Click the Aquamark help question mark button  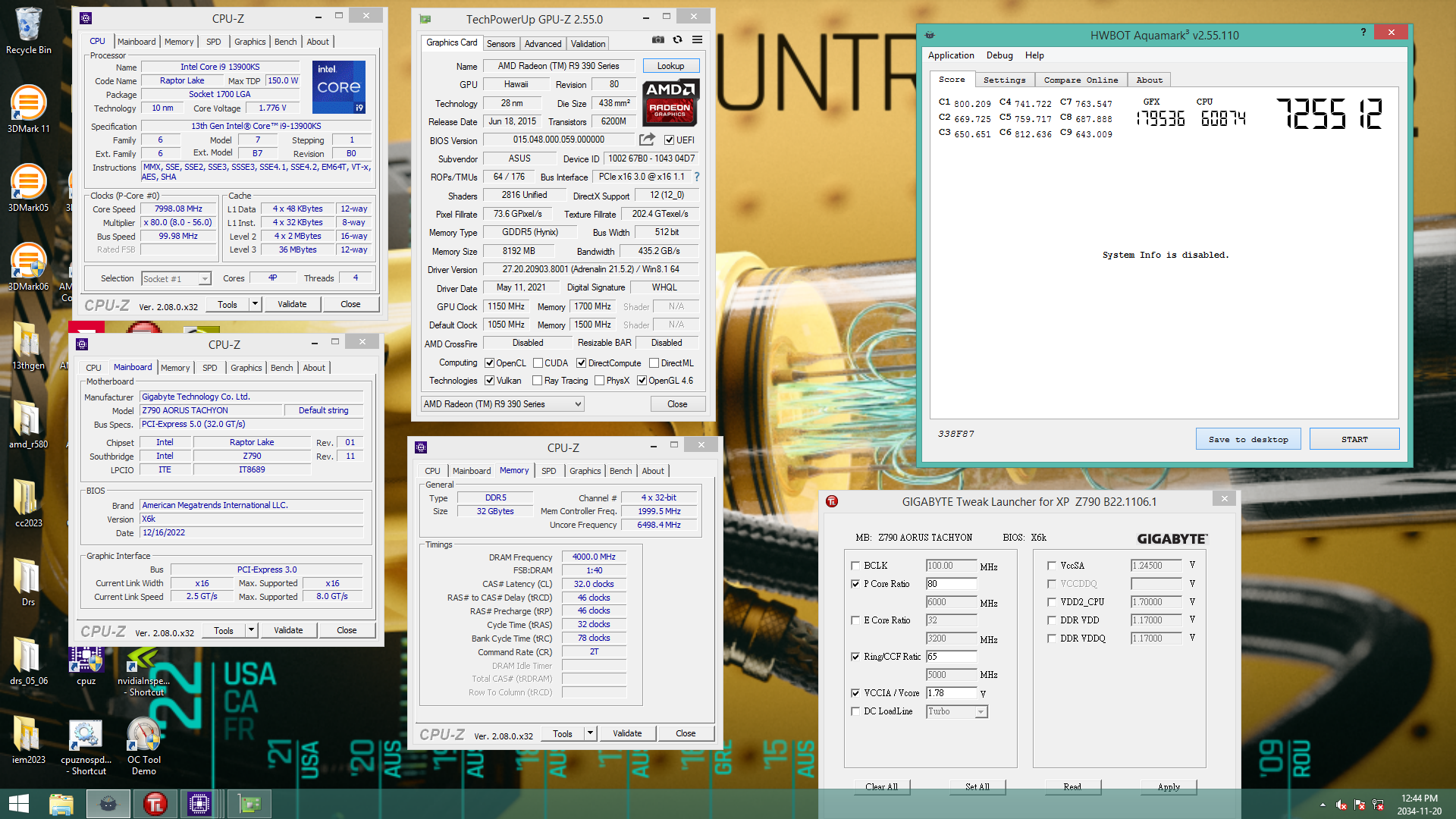coord(1363,32)
